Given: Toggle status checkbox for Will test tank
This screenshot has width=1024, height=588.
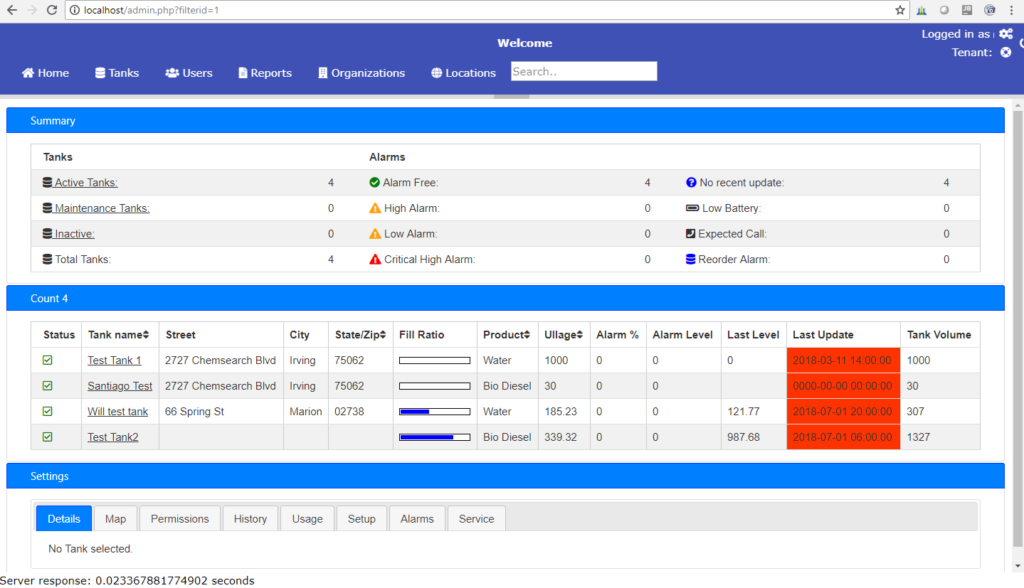Looking at the screenshot, I should [x=48, y=411].
